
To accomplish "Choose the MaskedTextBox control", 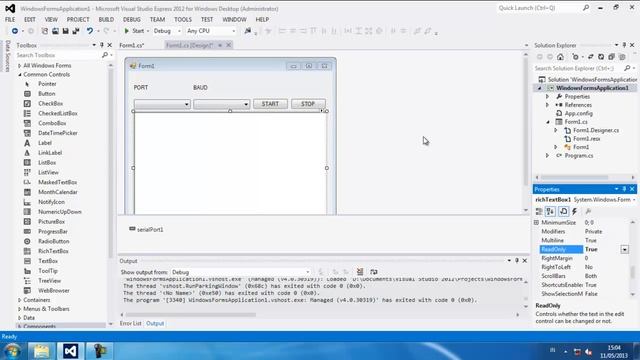I will [57, 182].
